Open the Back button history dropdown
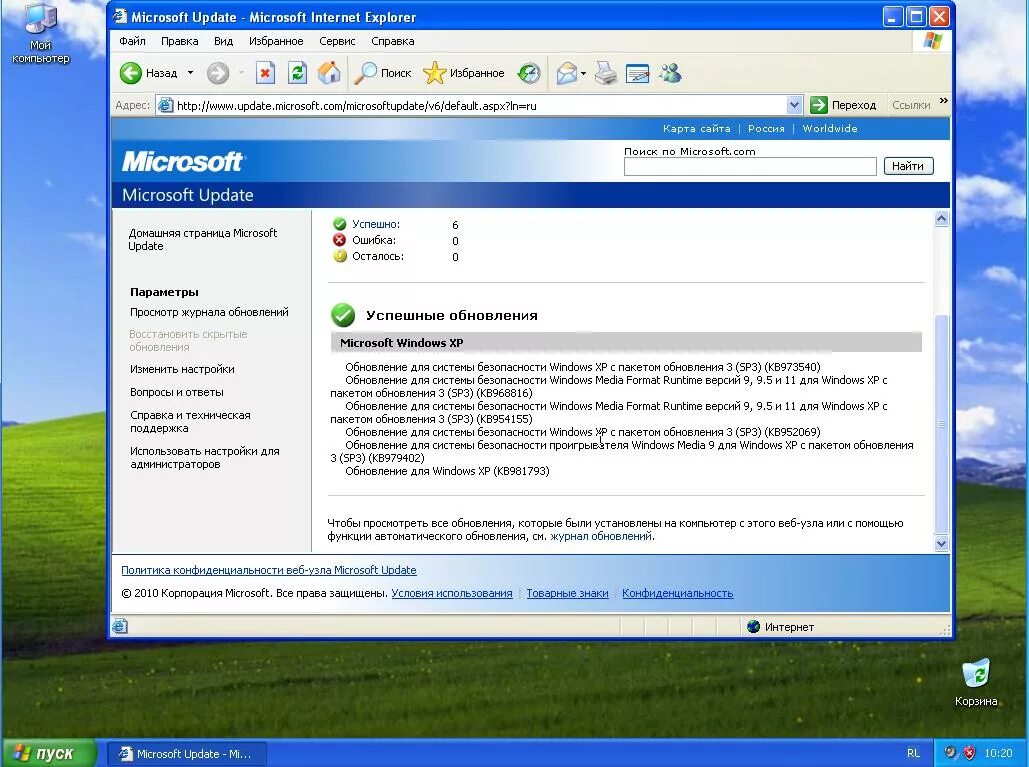 point(190,73)
